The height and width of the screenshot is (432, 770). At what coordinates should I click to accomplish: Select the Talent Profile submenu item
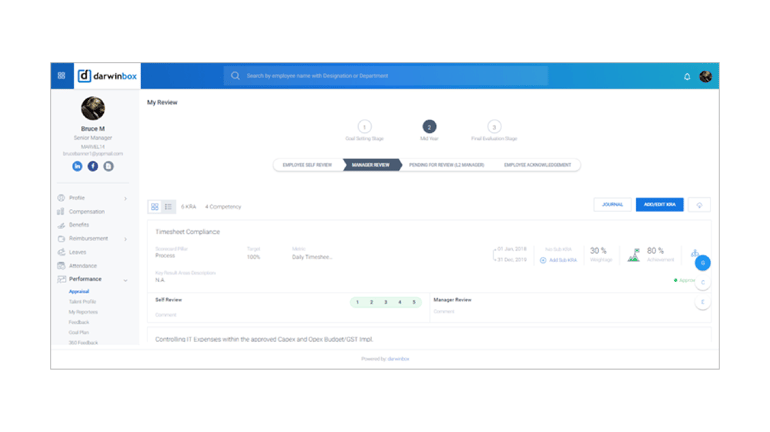(82, 301)
